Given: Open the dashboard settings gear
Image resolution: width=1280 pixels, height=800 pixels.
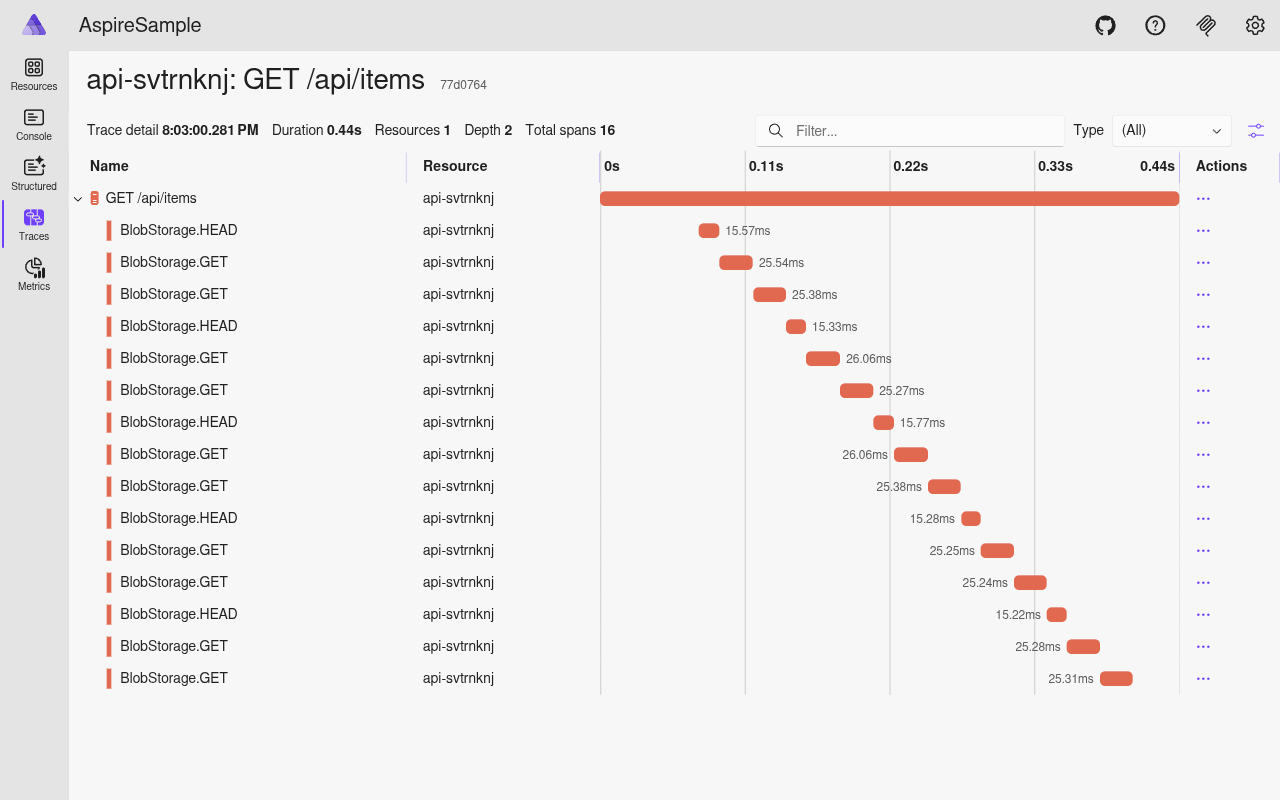Looking at the screenshot, I should coord(1255,25).
